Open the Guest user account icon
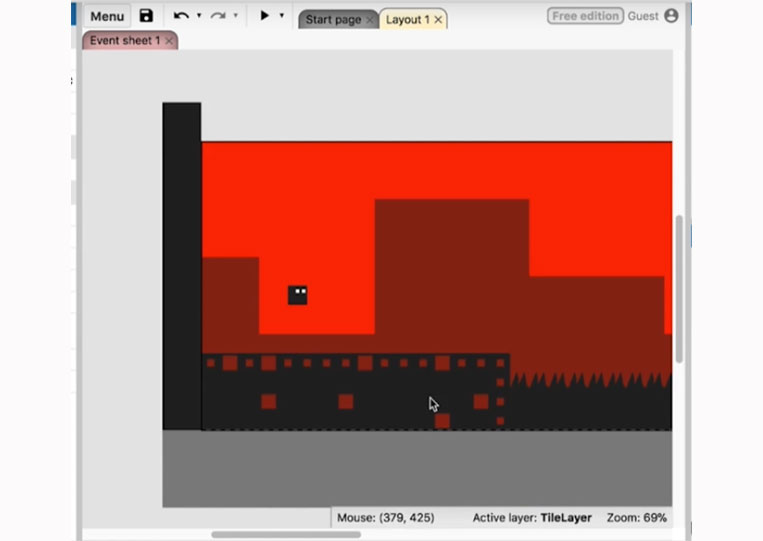 coord(671,16)
